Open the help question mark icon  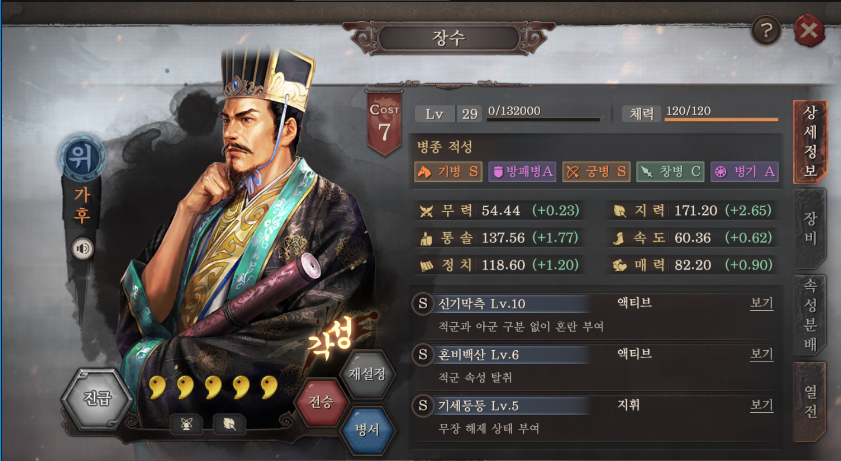pos(765,31)
